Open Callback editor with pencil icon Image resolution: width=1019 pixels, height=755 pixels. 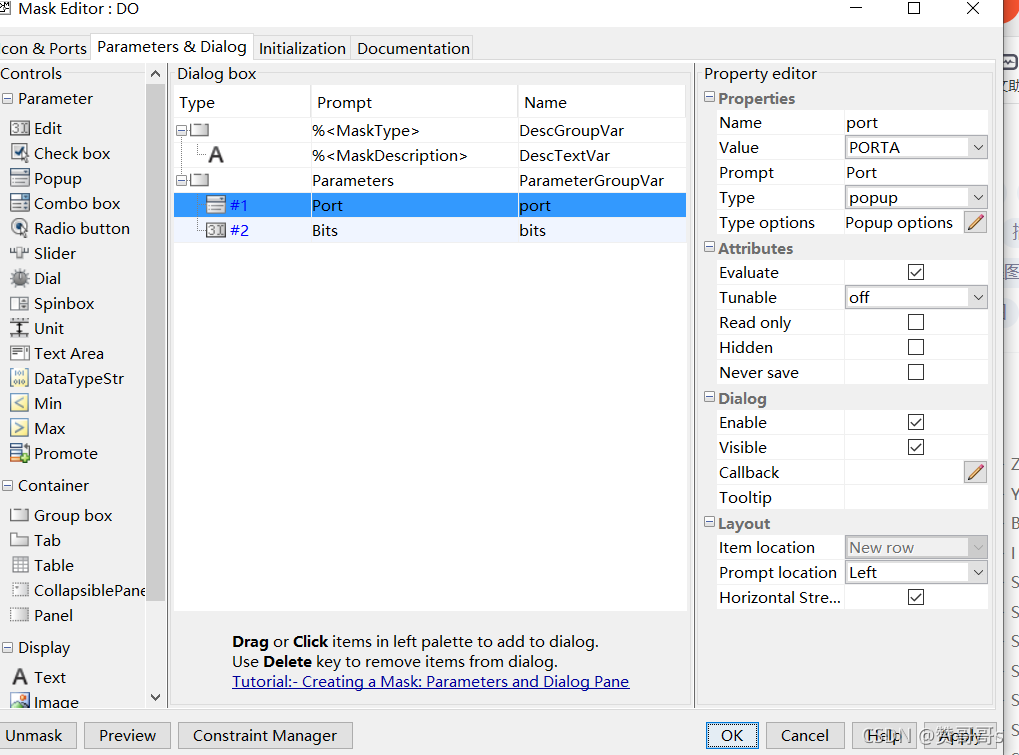[x=975, y=472]
